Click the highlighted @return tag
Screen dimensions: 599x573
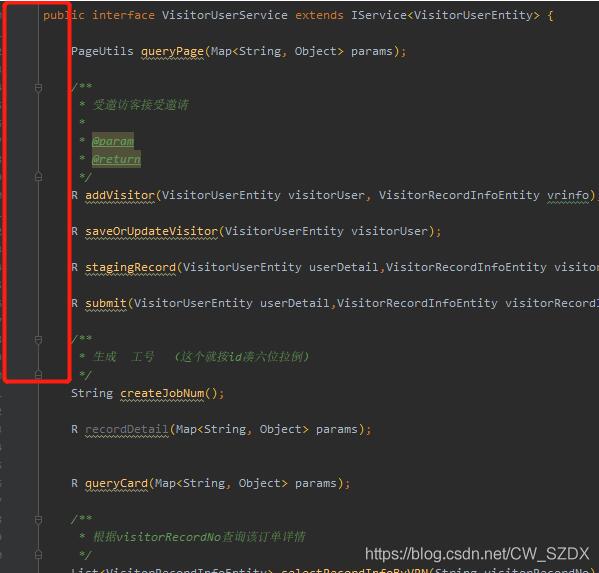coord(116,159)
